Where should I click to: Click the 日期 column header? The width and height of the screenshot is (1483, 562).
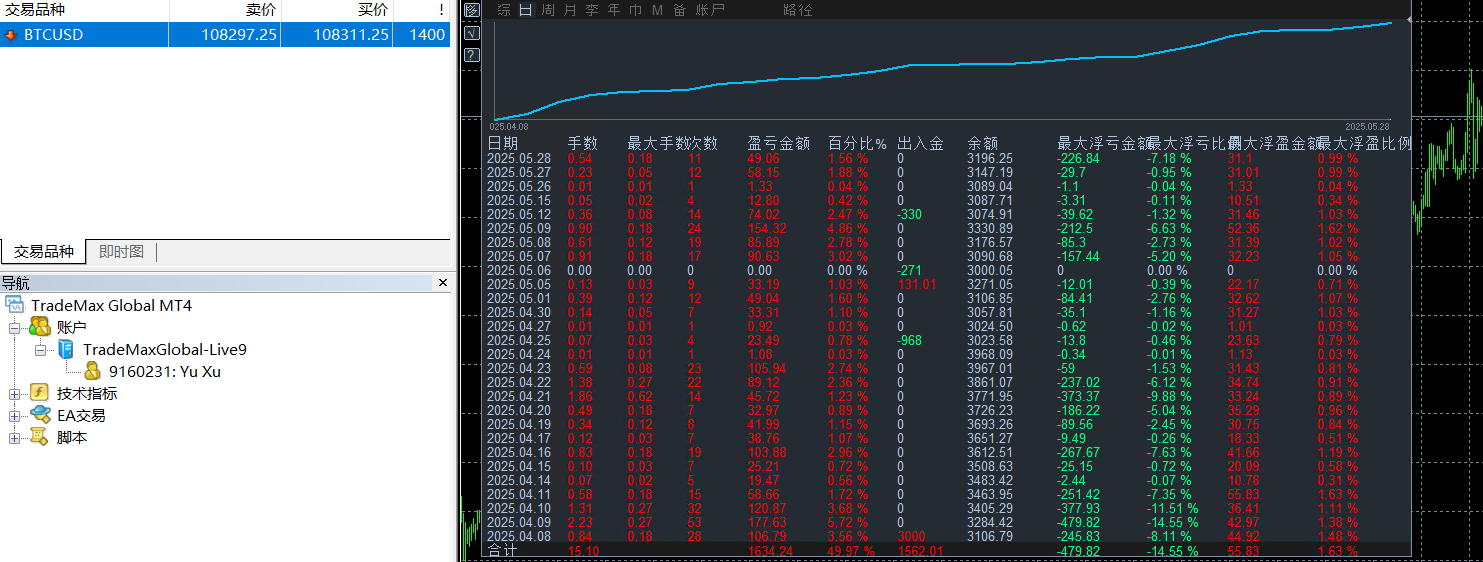(503, 144)
